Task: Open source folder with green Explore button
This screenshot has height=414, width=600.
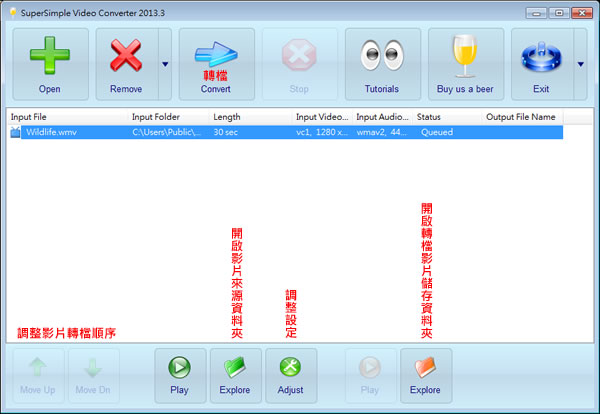Action: coord(235,376)
